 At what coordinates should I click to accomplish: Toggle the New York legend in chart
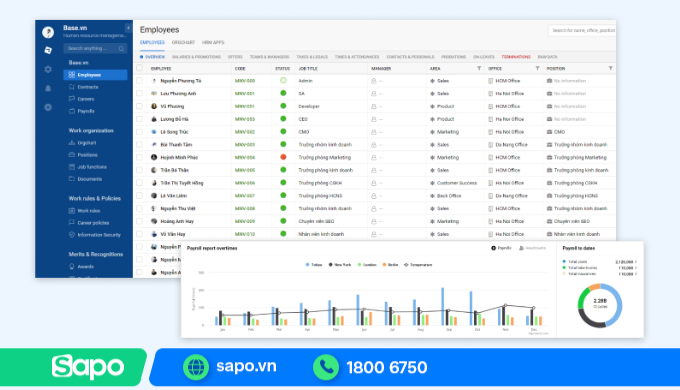340,265
